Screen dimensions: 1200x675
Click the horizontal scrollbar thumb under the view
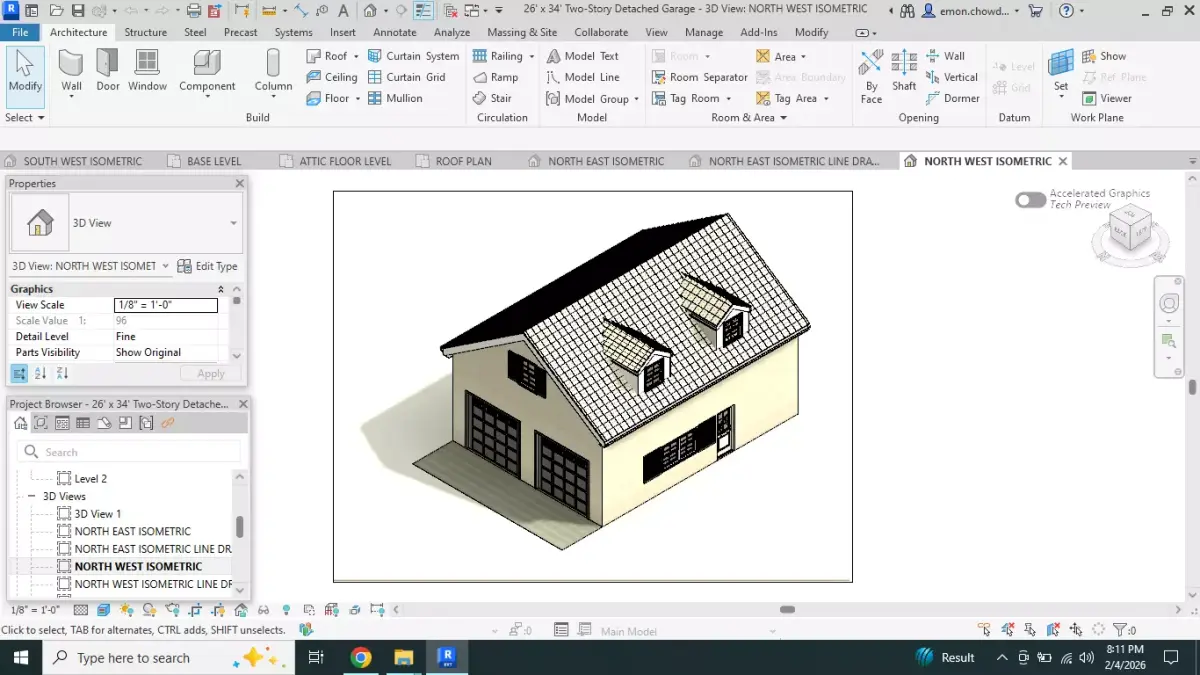tap(787, 610)
